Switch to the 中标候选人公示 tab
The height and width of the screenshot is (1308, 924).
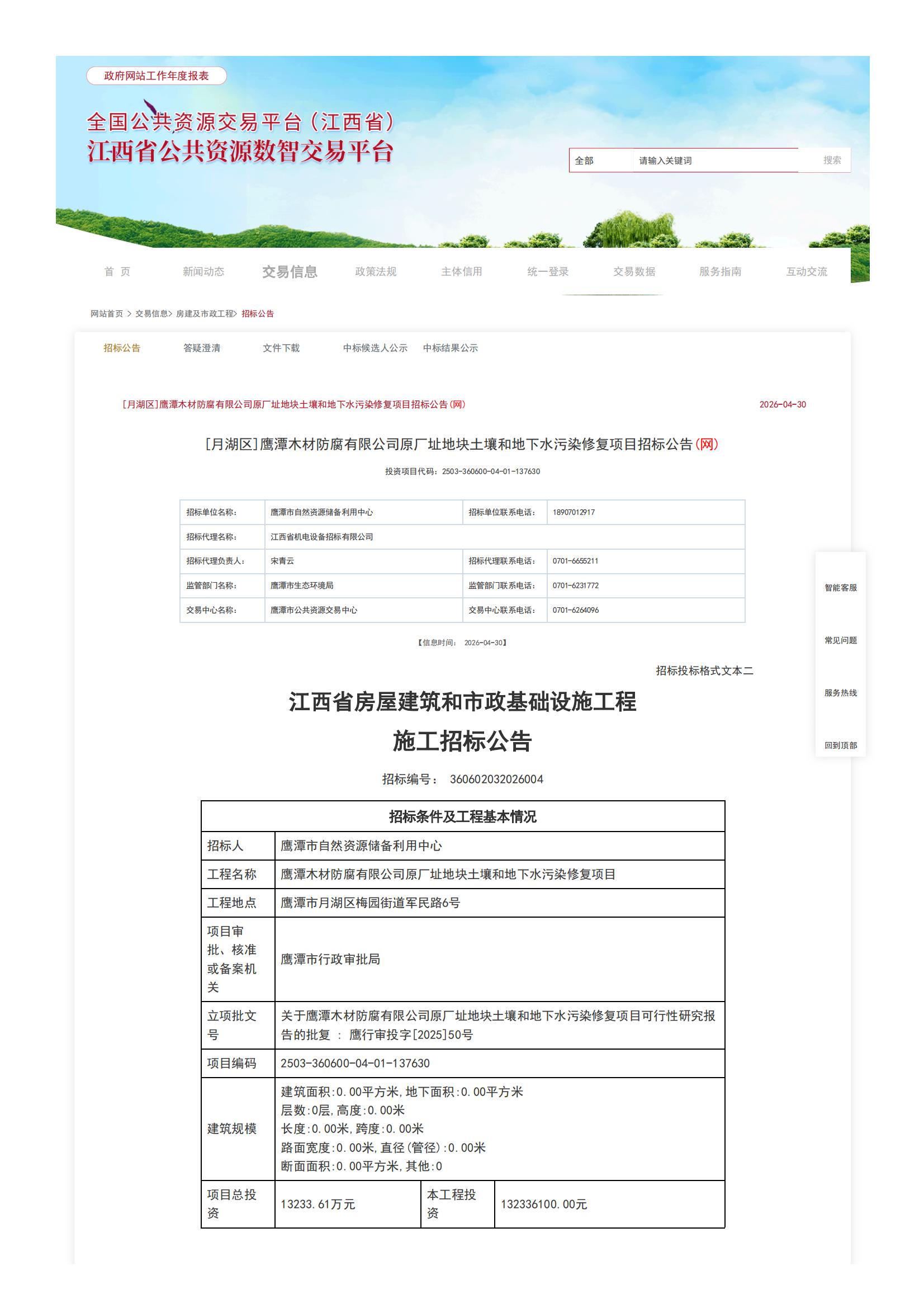[x=375, y=348]
